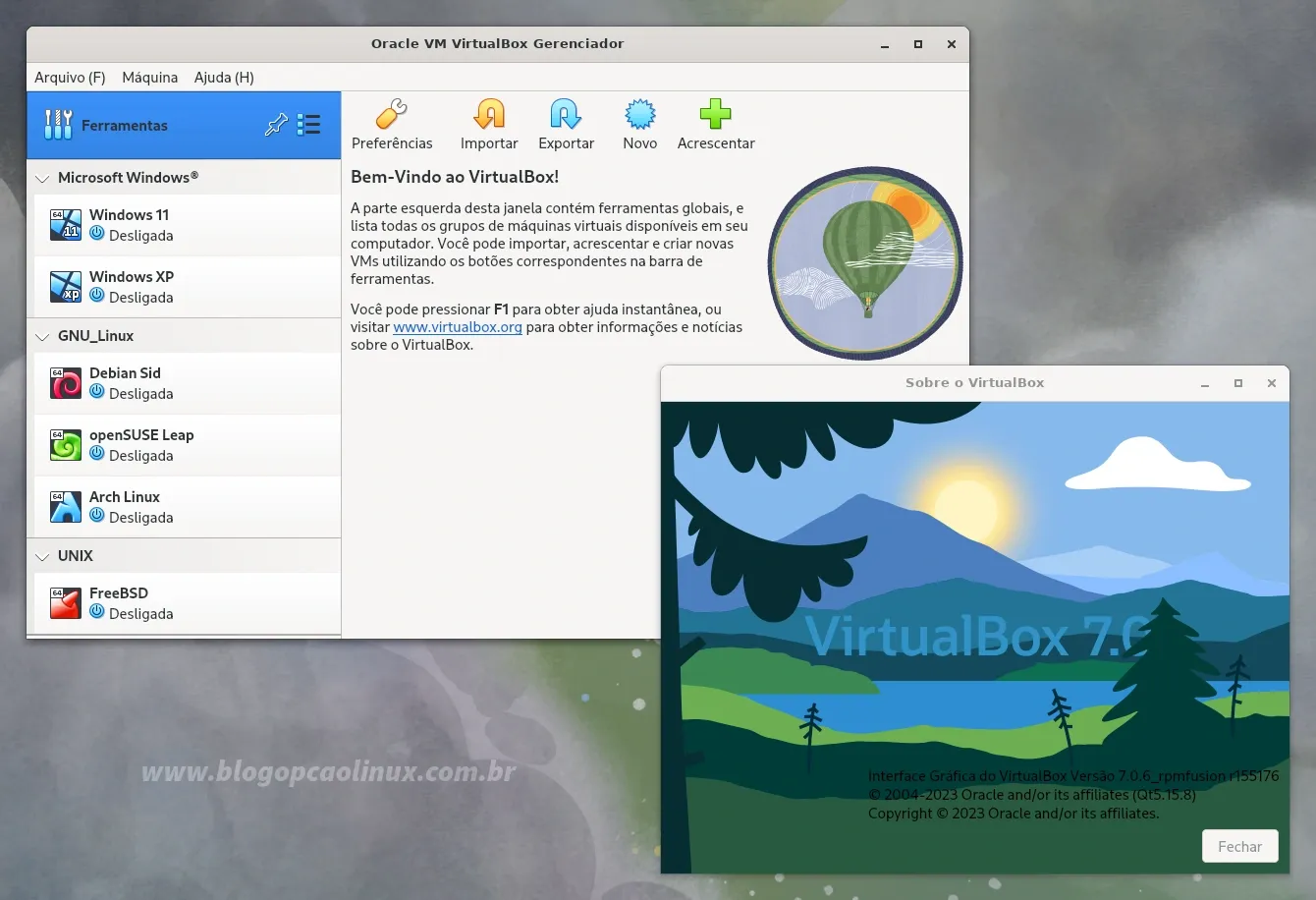The width and height of the screenshot is (1316, 900).
Task: Select the Arch Linux machine name
Action: (125, 497)
